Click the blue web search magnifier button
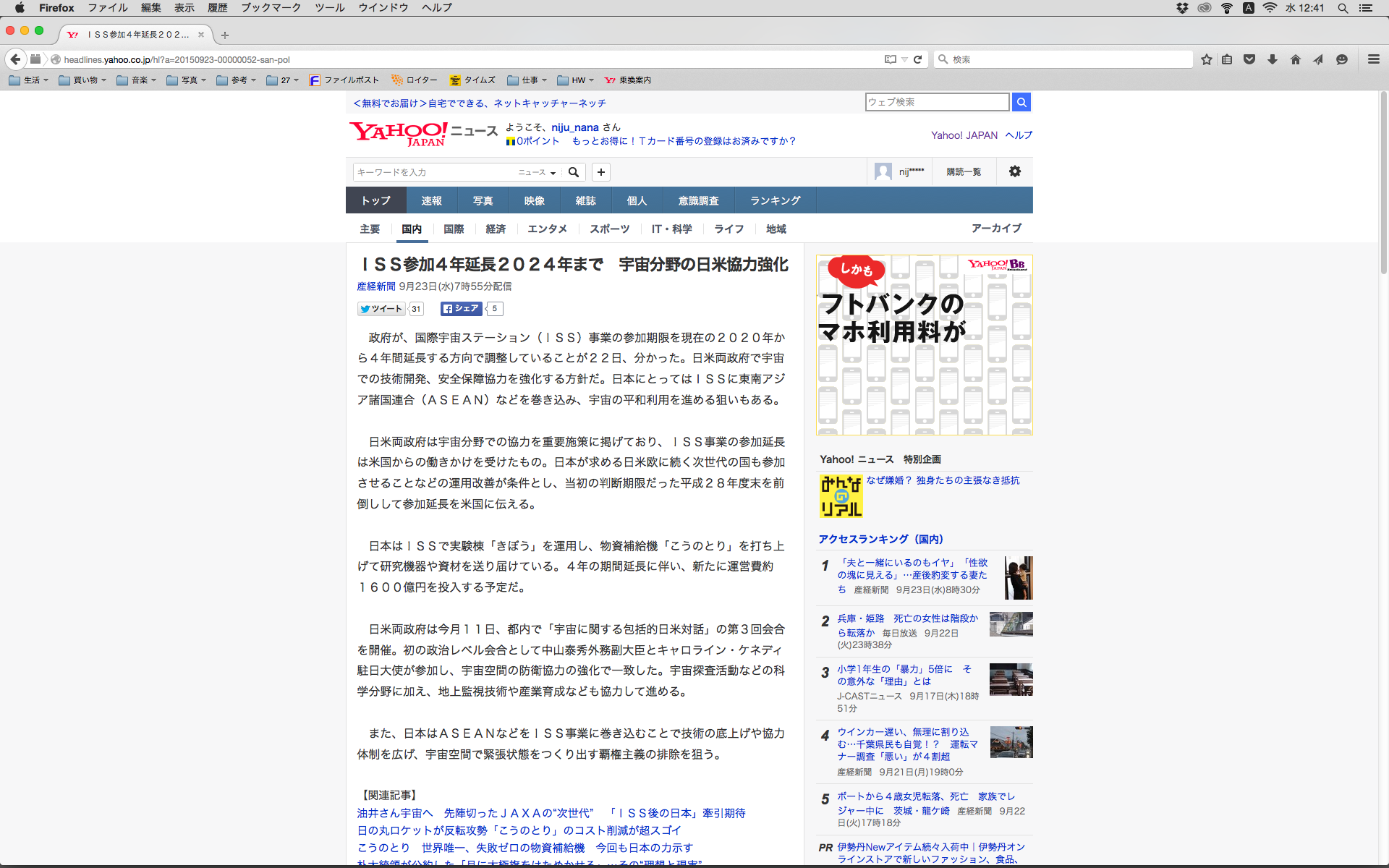The width and height of the screenshot is (1389, 868). [1021, 102]
